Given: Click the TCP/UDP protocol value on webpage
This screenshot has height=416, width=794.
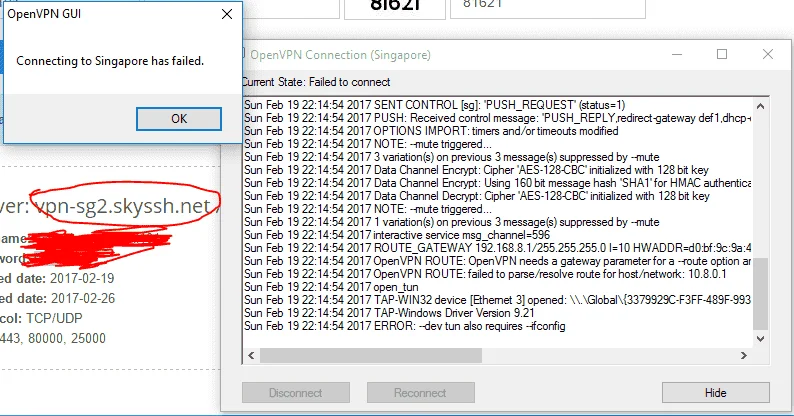Looking at the screenshot, I should coord(54,318).
